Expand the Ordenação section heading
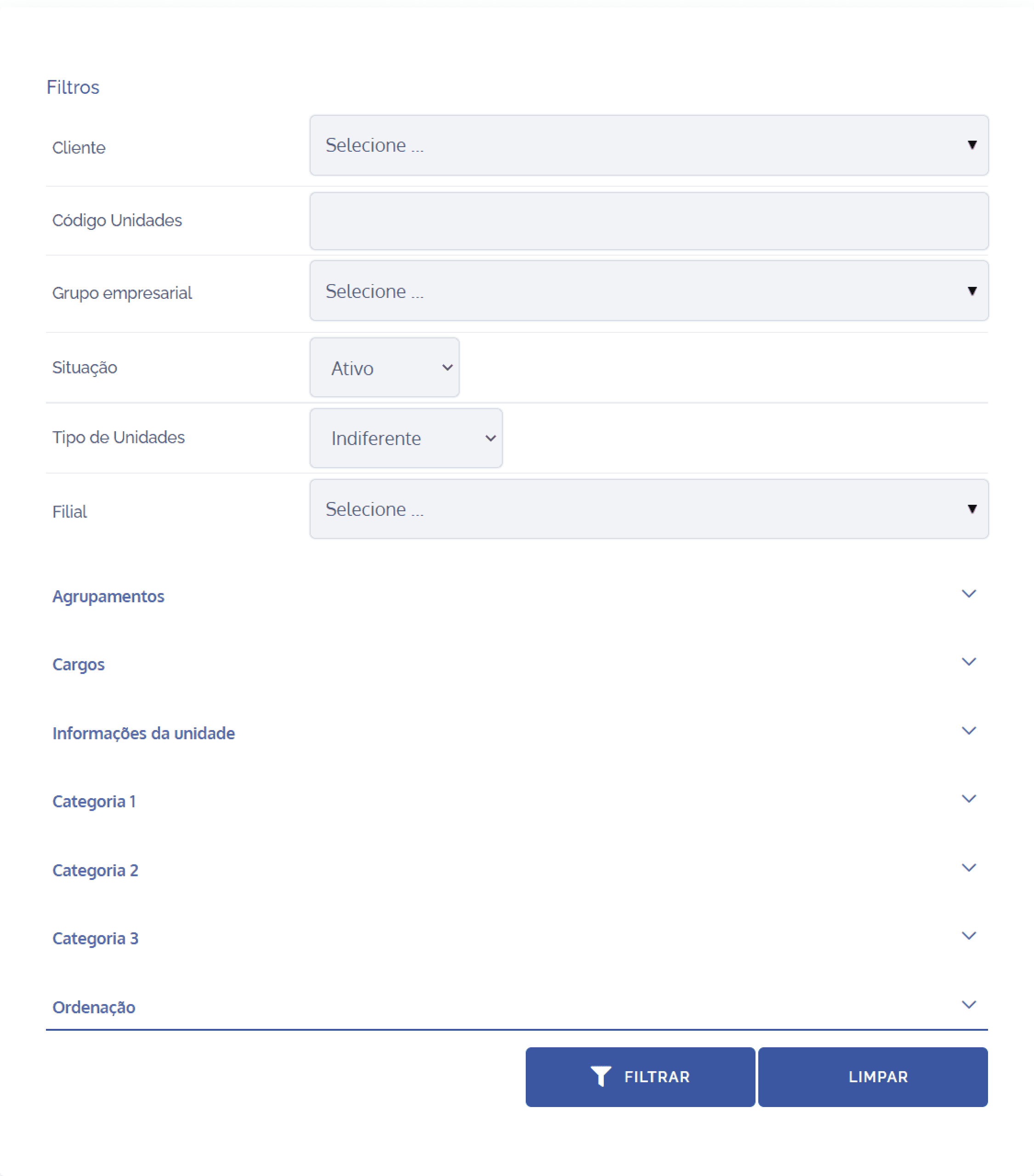The width and height of the screenshot is (1034, 1176). point(94,1007)
